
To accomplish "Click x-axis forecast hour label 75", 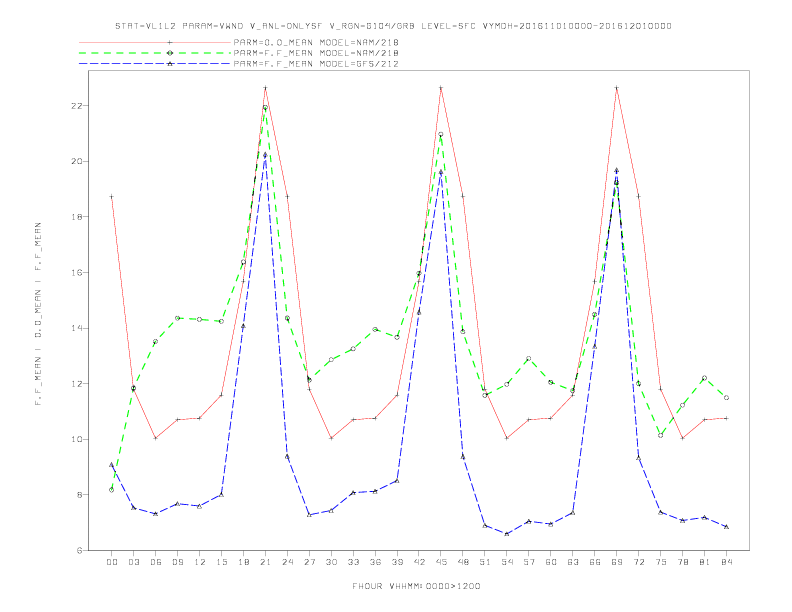I will tap(661, 562).
